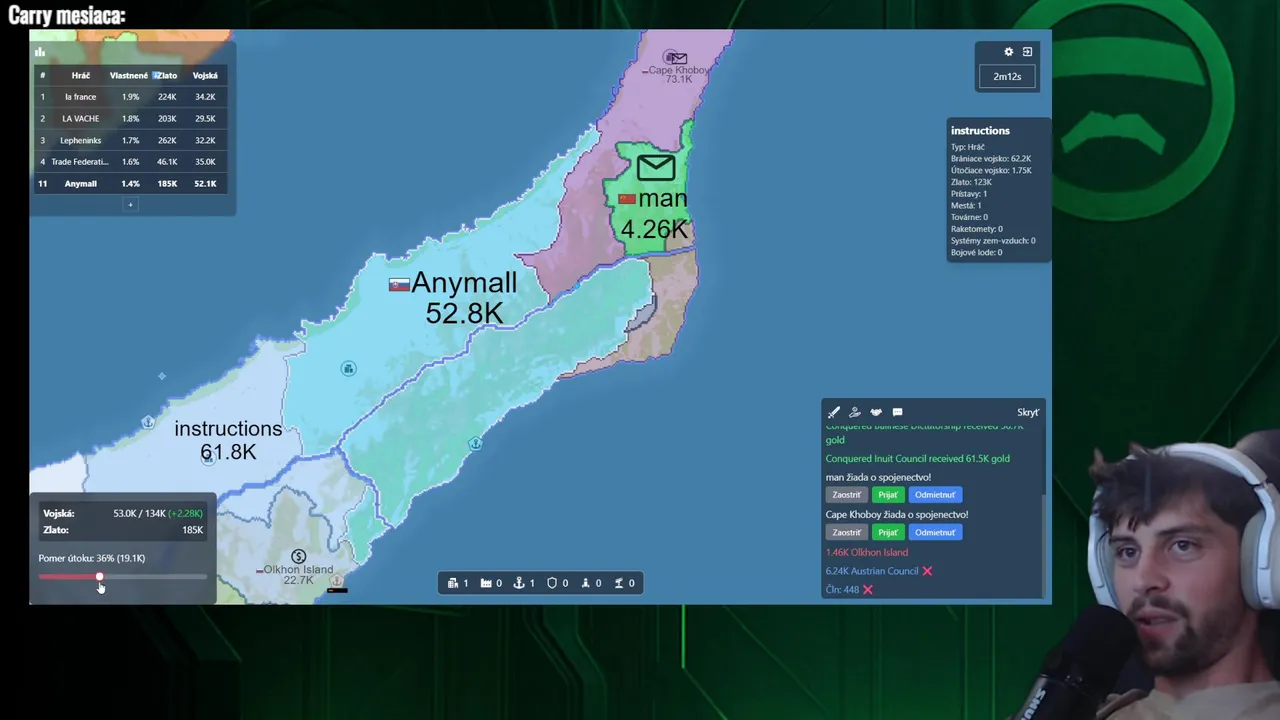Open game settings gear icon
The image size is (1280, 720).
pos(1008,52)
